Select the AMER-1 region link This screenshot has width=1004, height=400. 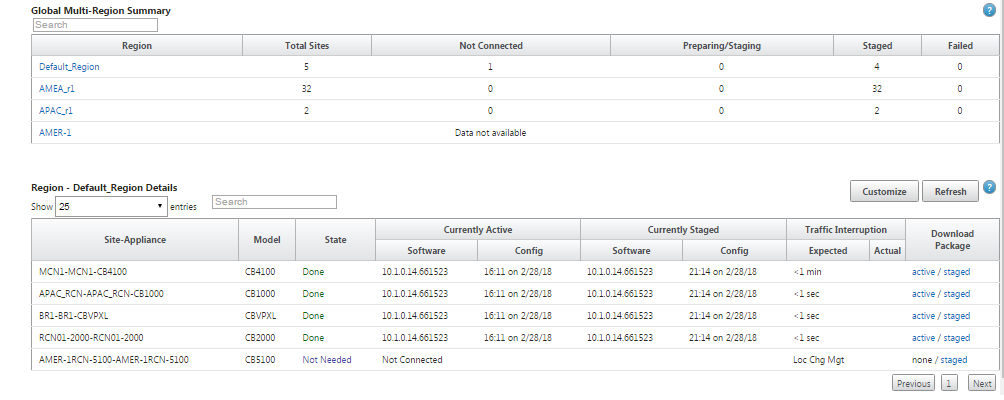54,132
